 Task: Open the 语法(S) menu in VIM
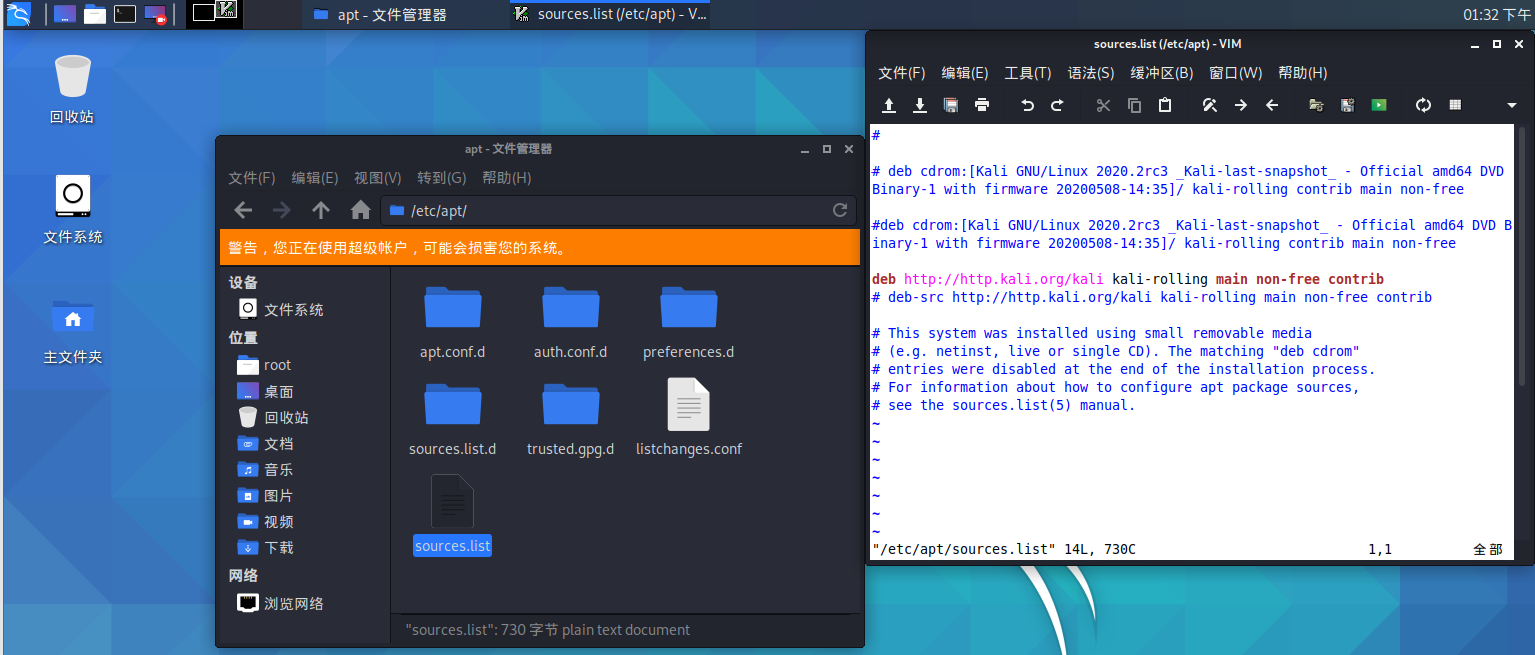pyautogui.click(x=1091, y=73)
